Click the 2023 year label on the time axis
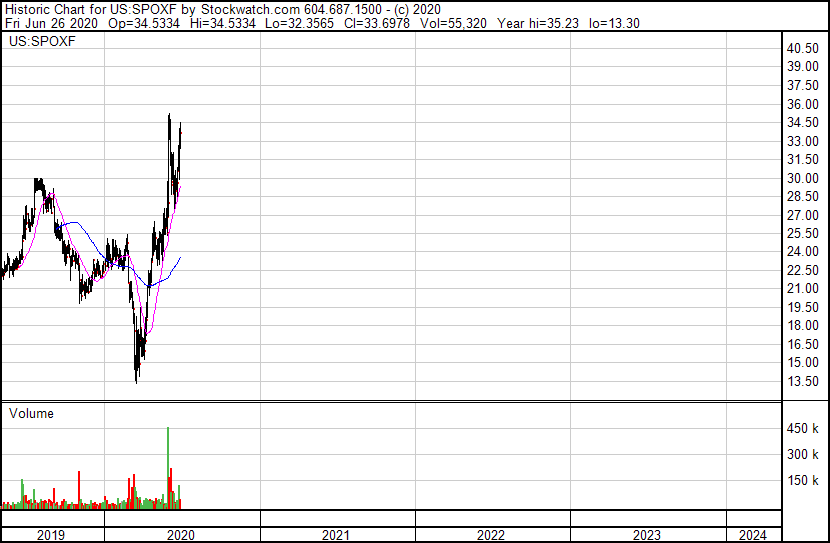The width and height of the screenshot is (830, 543). point(647,535)
